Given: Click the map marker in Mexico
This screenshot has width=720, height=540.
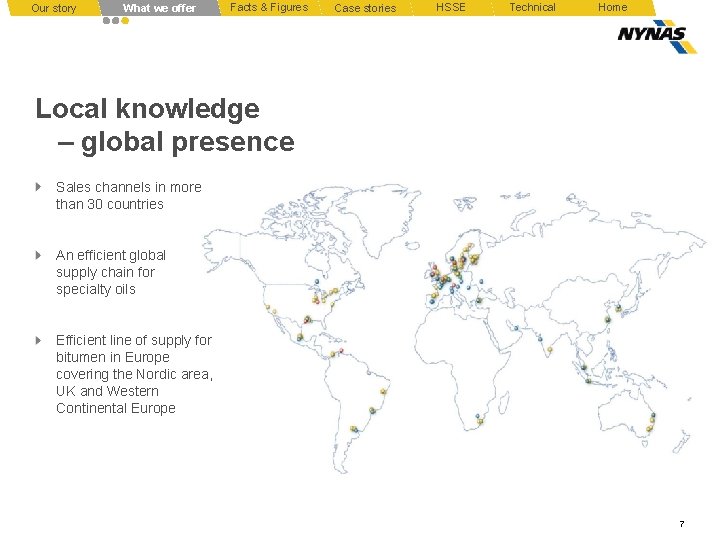Looking at the screenshot, I should 299,338.
